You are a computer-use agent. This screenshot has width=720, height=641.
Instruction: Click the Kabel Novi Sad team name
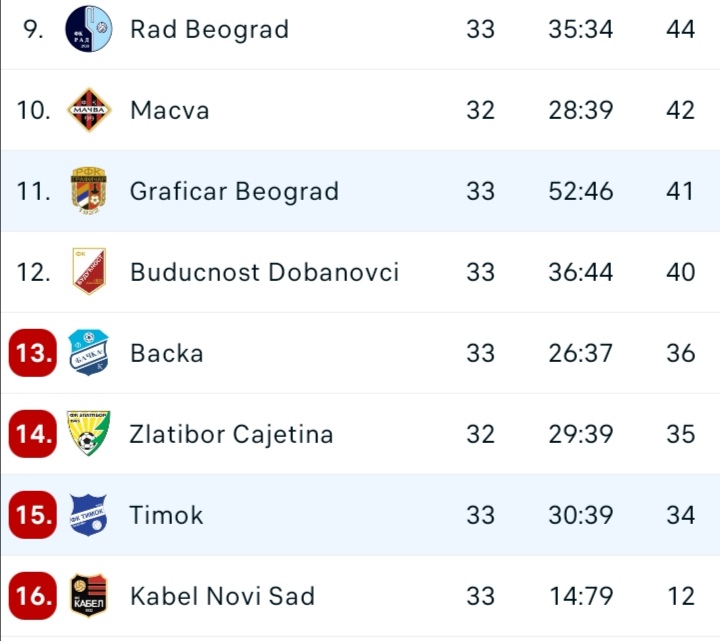click(222, 596)
